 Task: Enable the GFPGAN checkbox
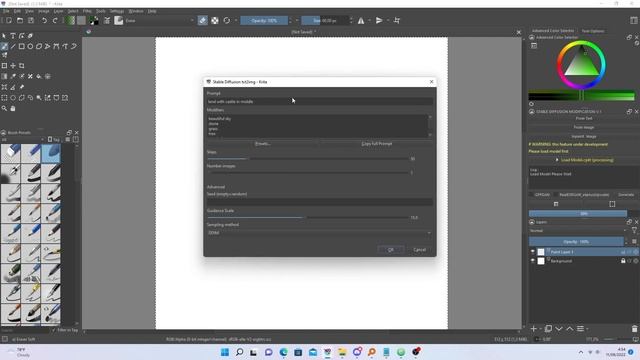click(x=532, y=195)
